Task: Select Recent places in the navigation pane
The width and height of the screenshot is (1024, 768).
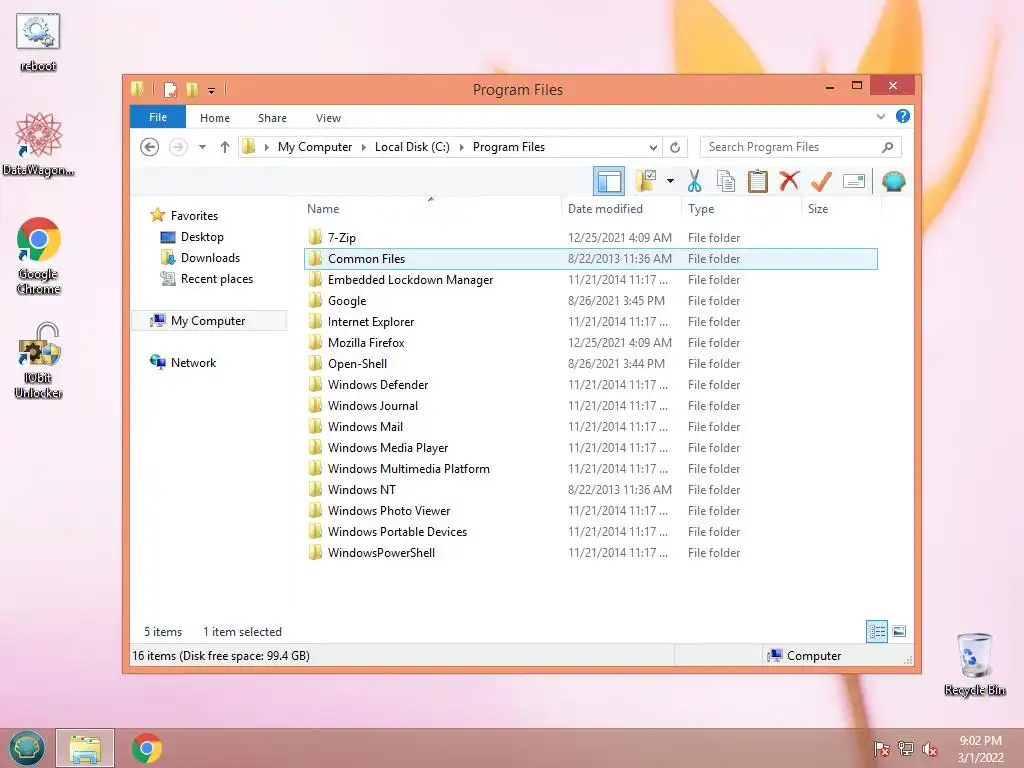Action: 217,279
